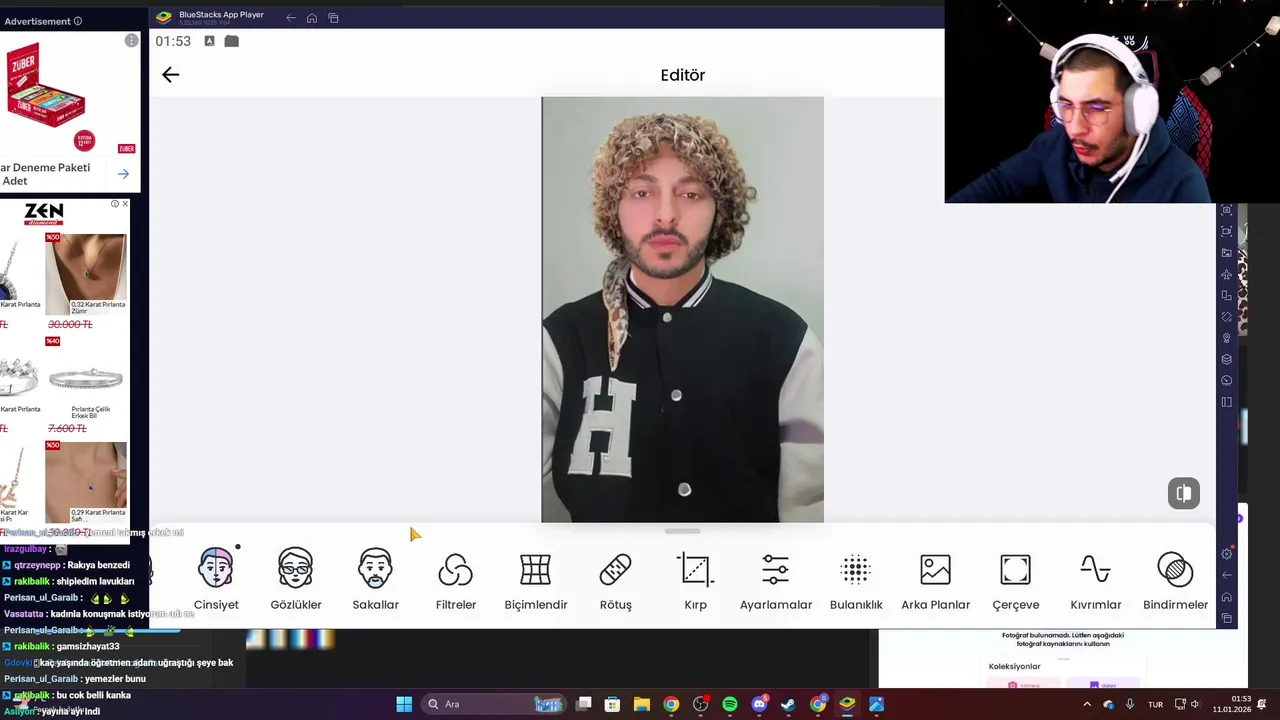Screen dimensions: 1280x720
Task: Close the ZEN jewelry ad
Action: [x=125, y=204]
